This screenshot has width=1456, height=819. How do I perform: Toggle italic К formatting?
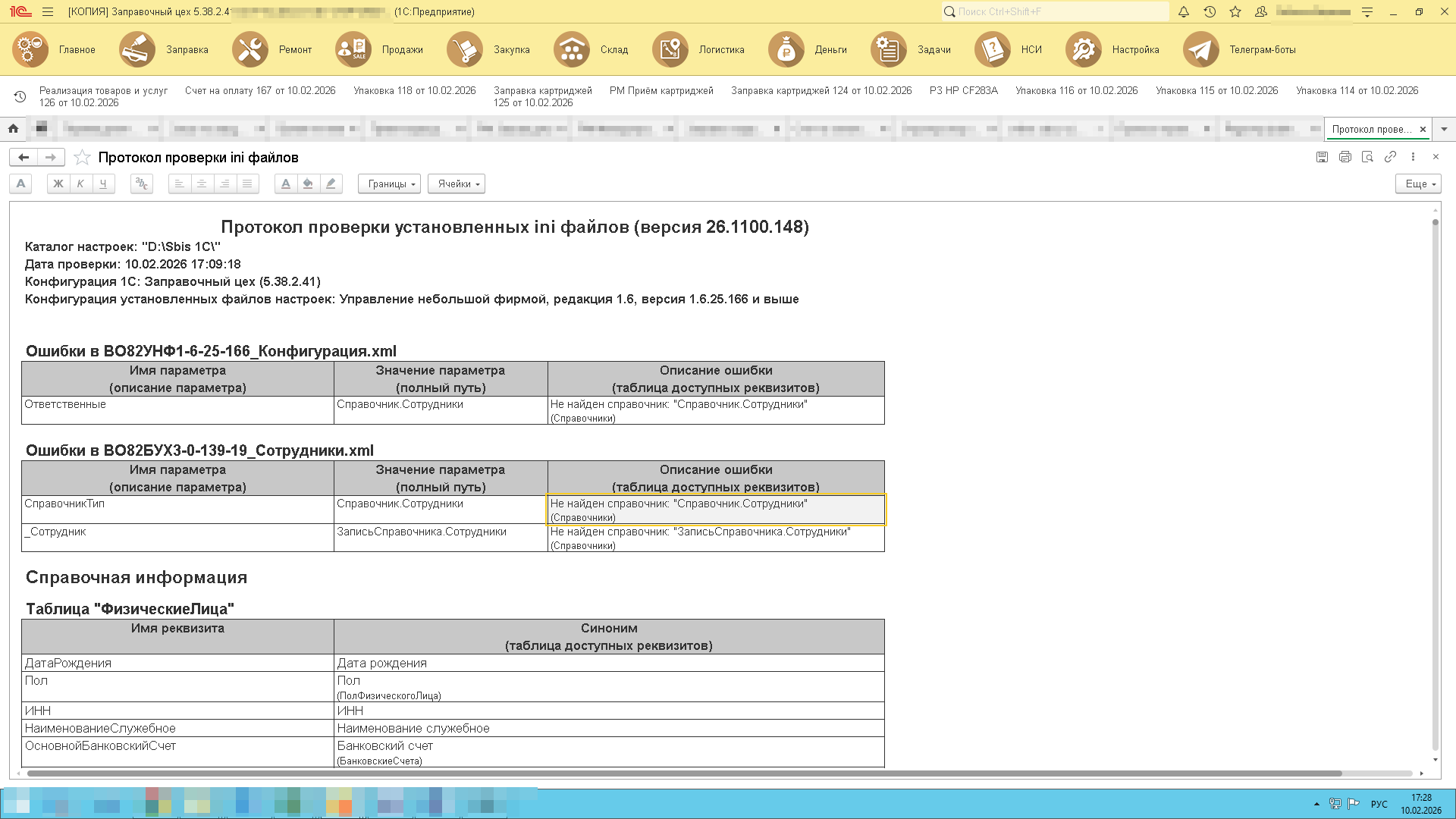coord(80,184)
